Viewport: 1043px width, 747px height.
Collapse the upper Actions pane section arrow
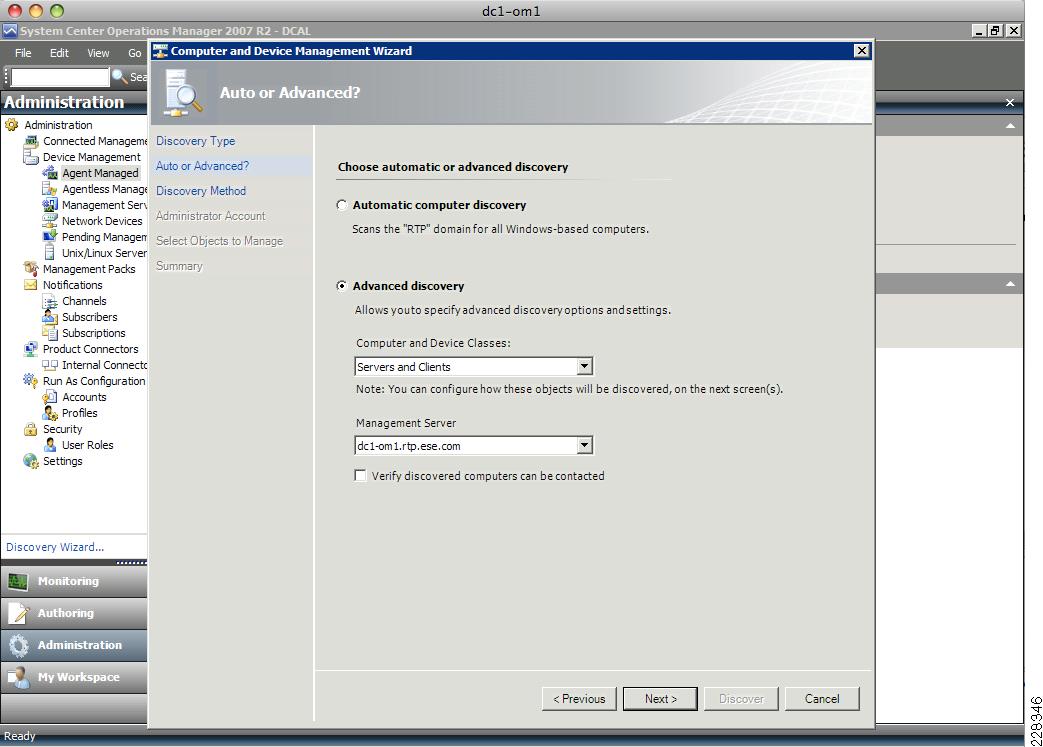pyautogui.click(x=1010, y=126)
